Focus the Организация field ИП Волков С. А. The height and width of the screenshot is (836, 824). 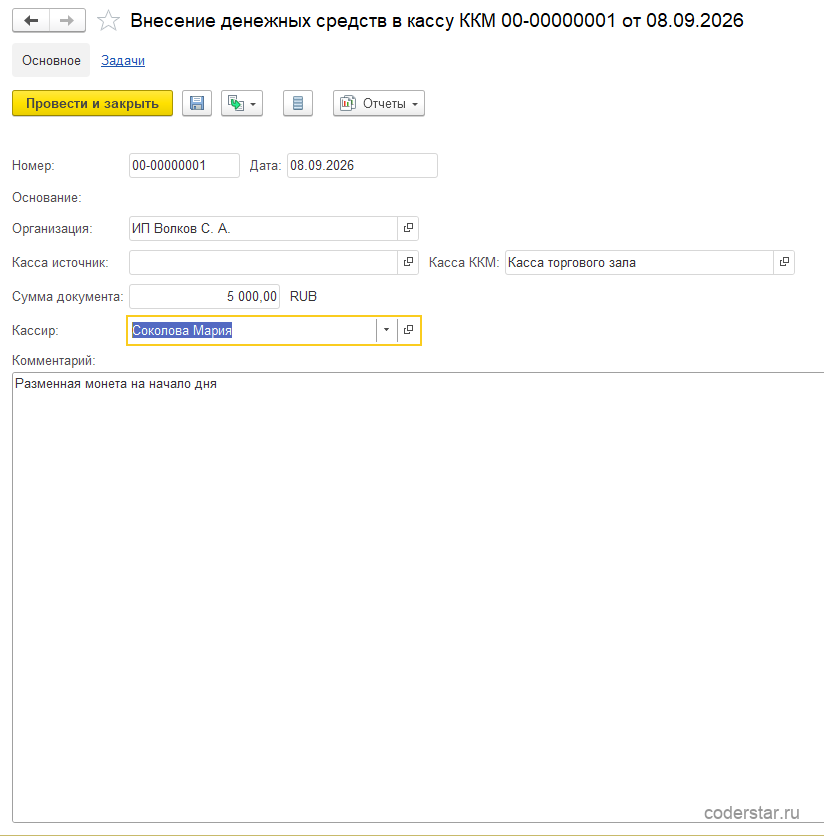pyautogui.click(x=263, y=228)
